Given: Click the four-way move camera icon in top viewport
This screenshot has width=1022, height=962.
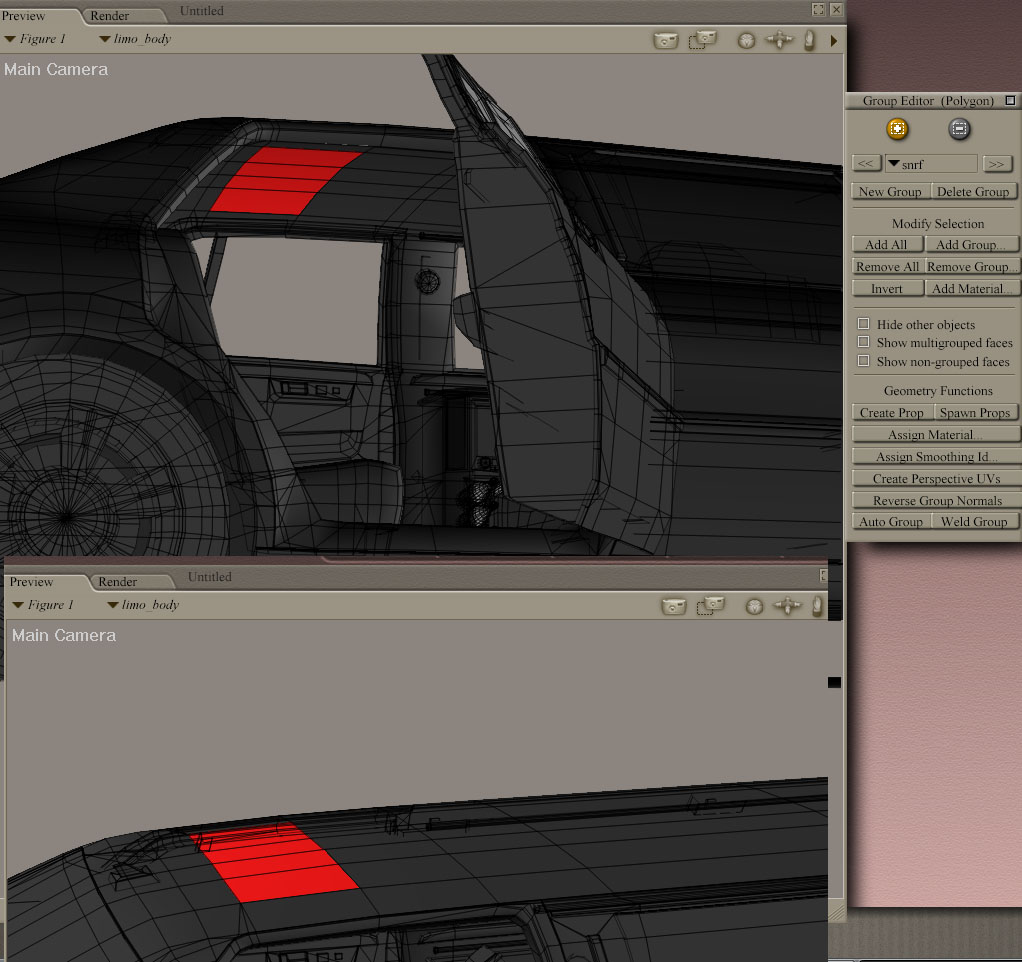Looking at the screenshot, I should (779, 41).
